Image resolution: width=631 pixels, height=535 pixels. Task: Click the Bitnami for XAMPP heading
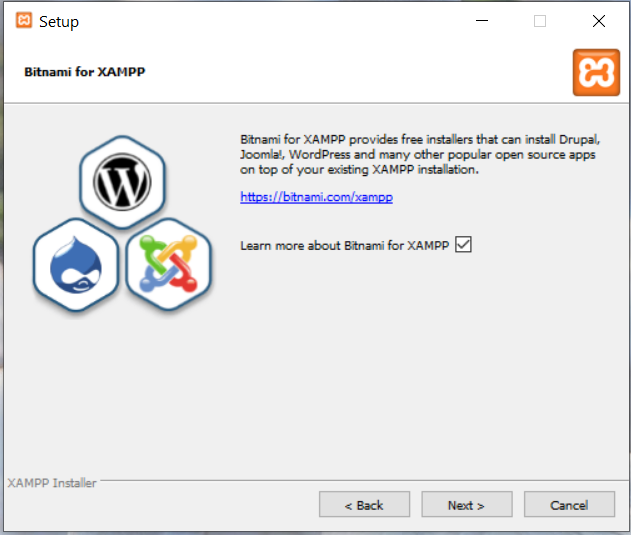[85, 72]
